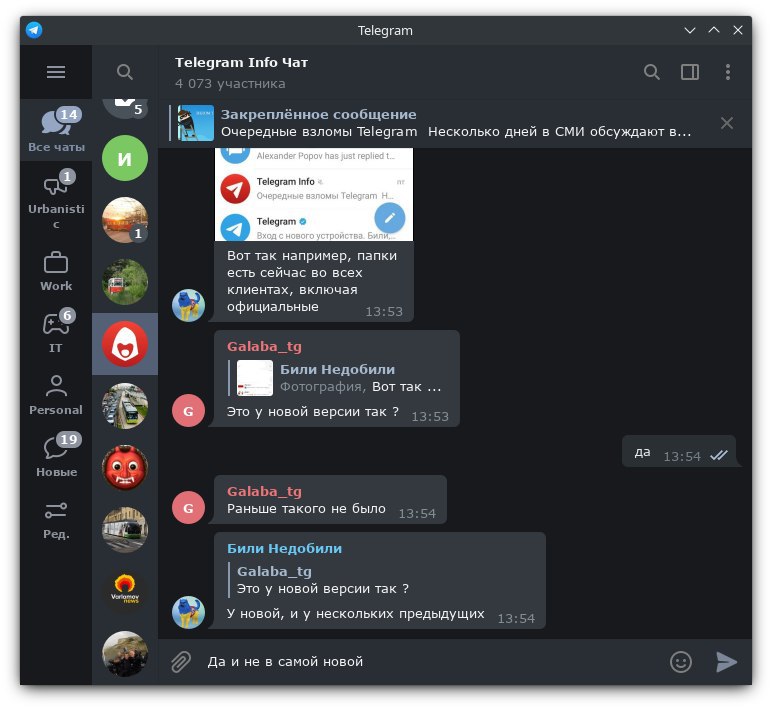Click the pink G avatar beside 13:54 message
This screenshot has height=709, width=772.
point(189,508)
